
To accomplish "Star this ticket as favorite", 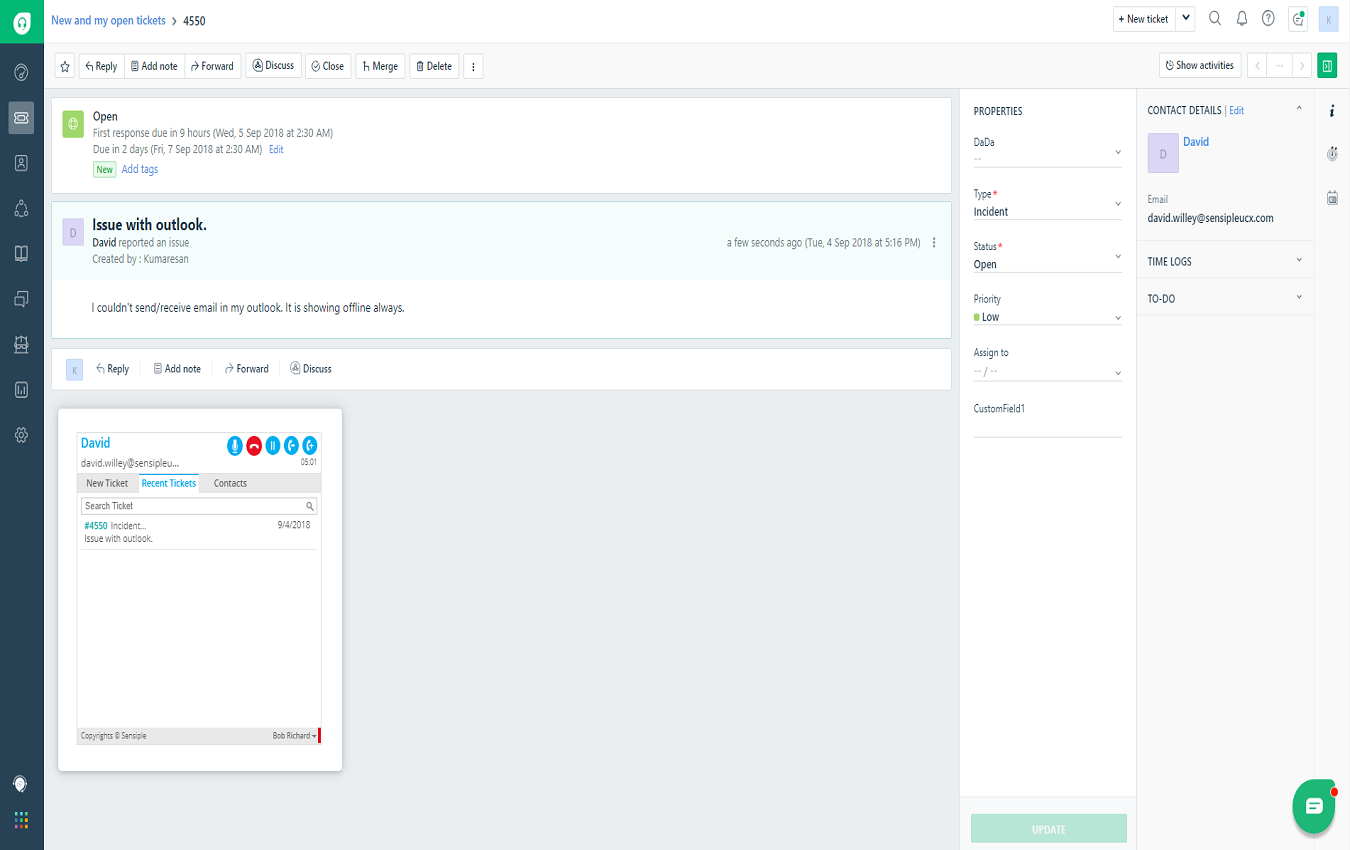I will tap(64, 65).
